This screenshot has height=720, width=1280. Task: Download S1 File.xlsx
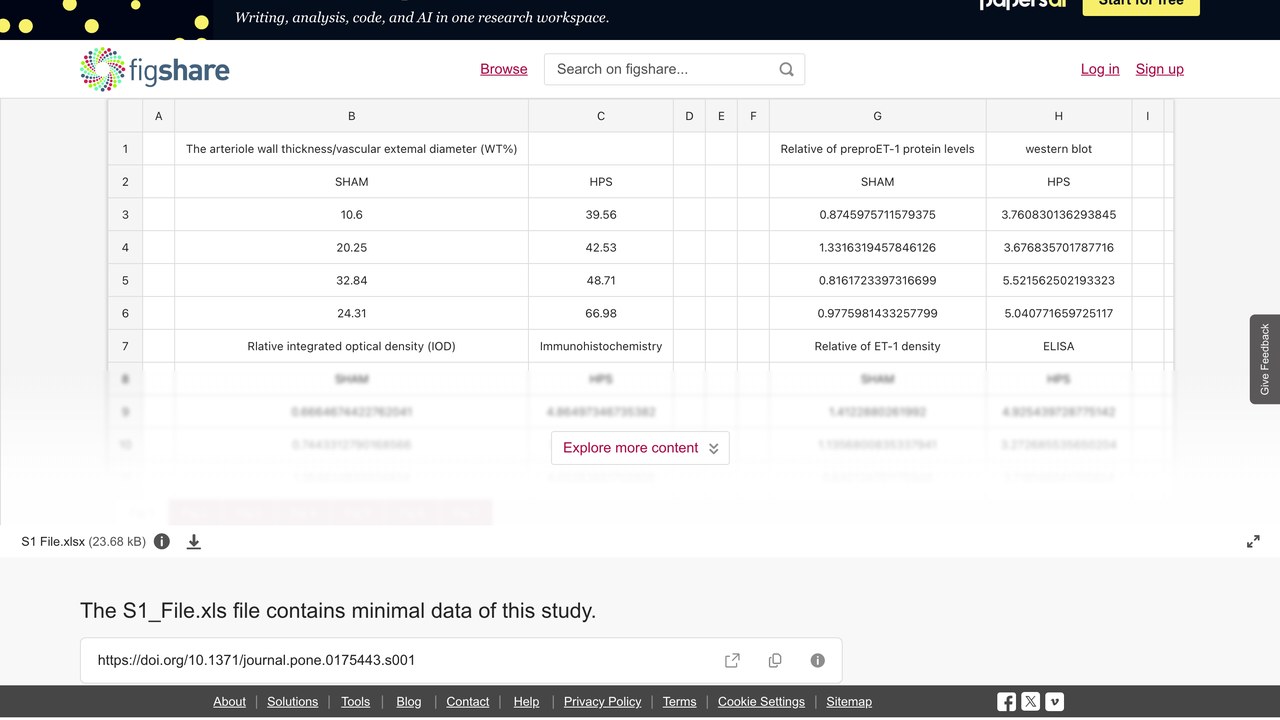(194, 541)
